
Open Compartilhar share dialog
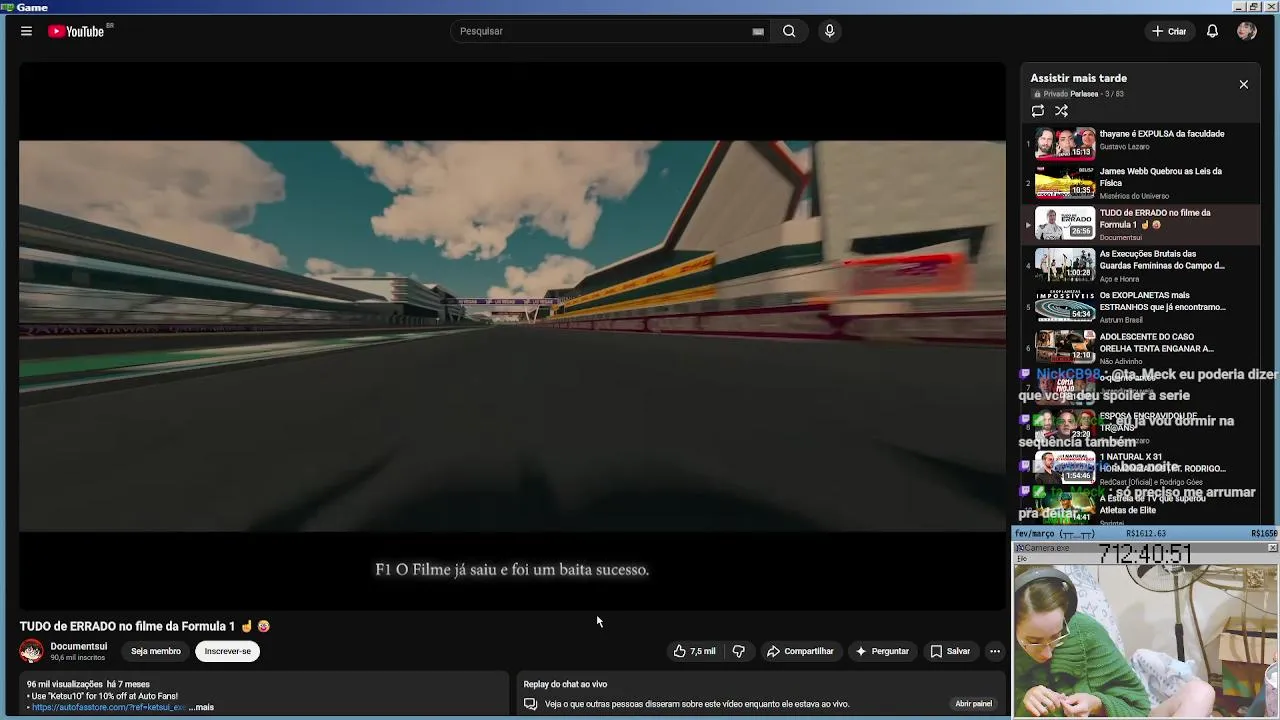(x=800, y=651)
